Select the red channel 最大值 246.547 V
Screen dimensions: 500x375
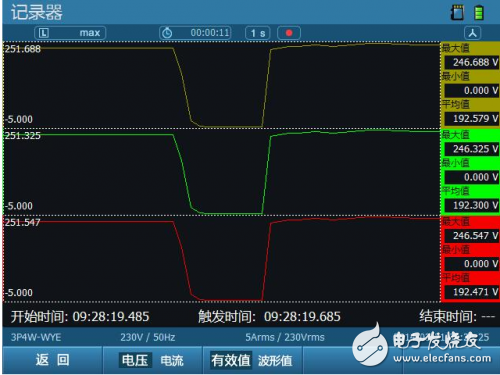(x=471, y=236)
